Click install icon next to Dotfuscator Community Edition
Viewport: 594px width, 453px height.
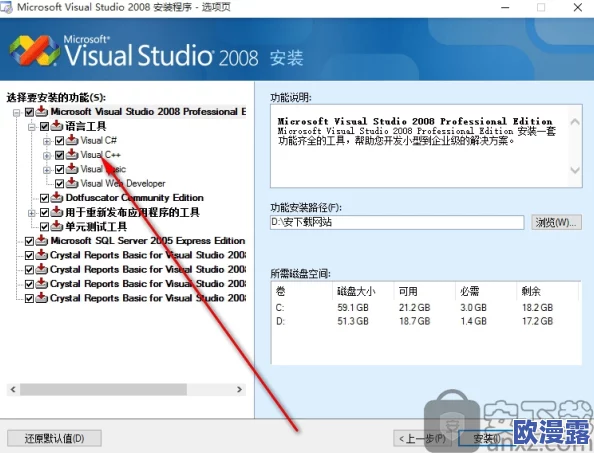point(57,198)
